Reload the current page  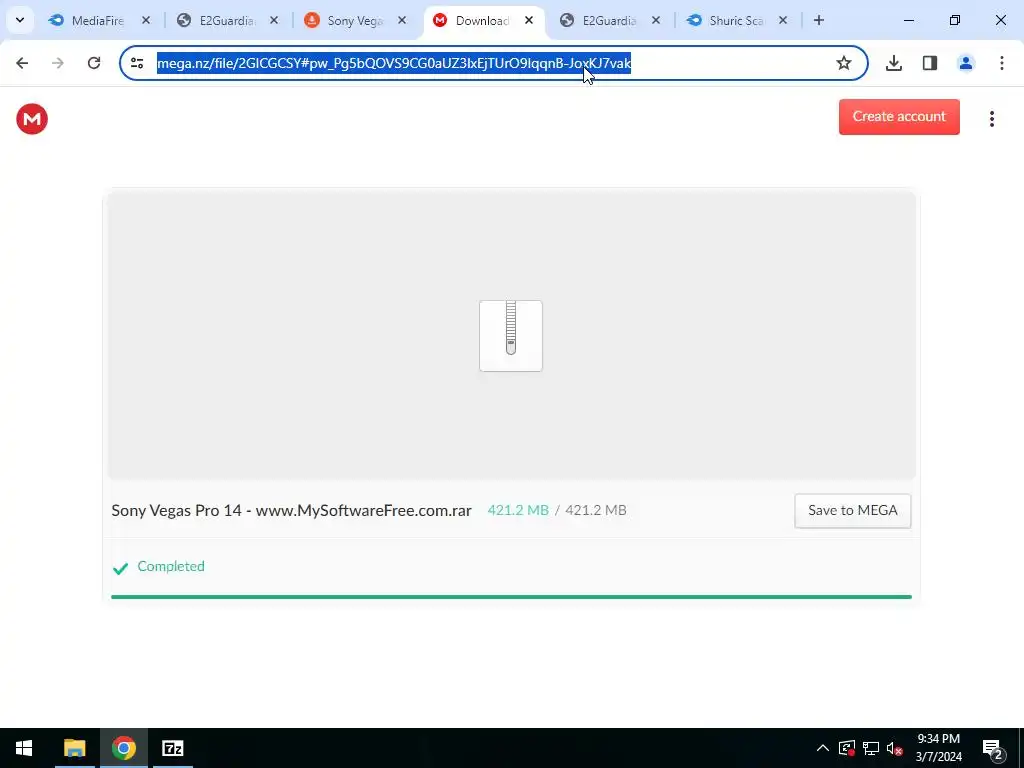tap(94, 63)
